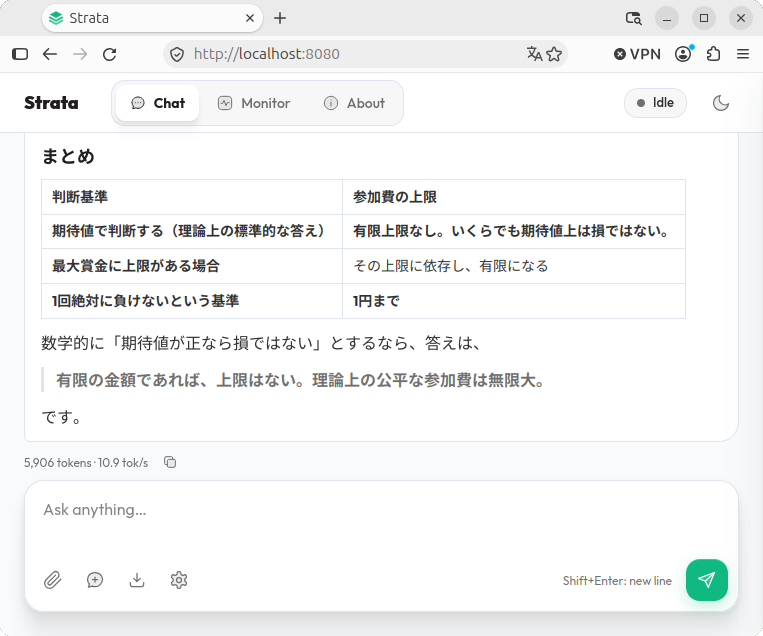Toggle dark mode moon icon
The image size is (763, 636).
[x=721, y=103]
